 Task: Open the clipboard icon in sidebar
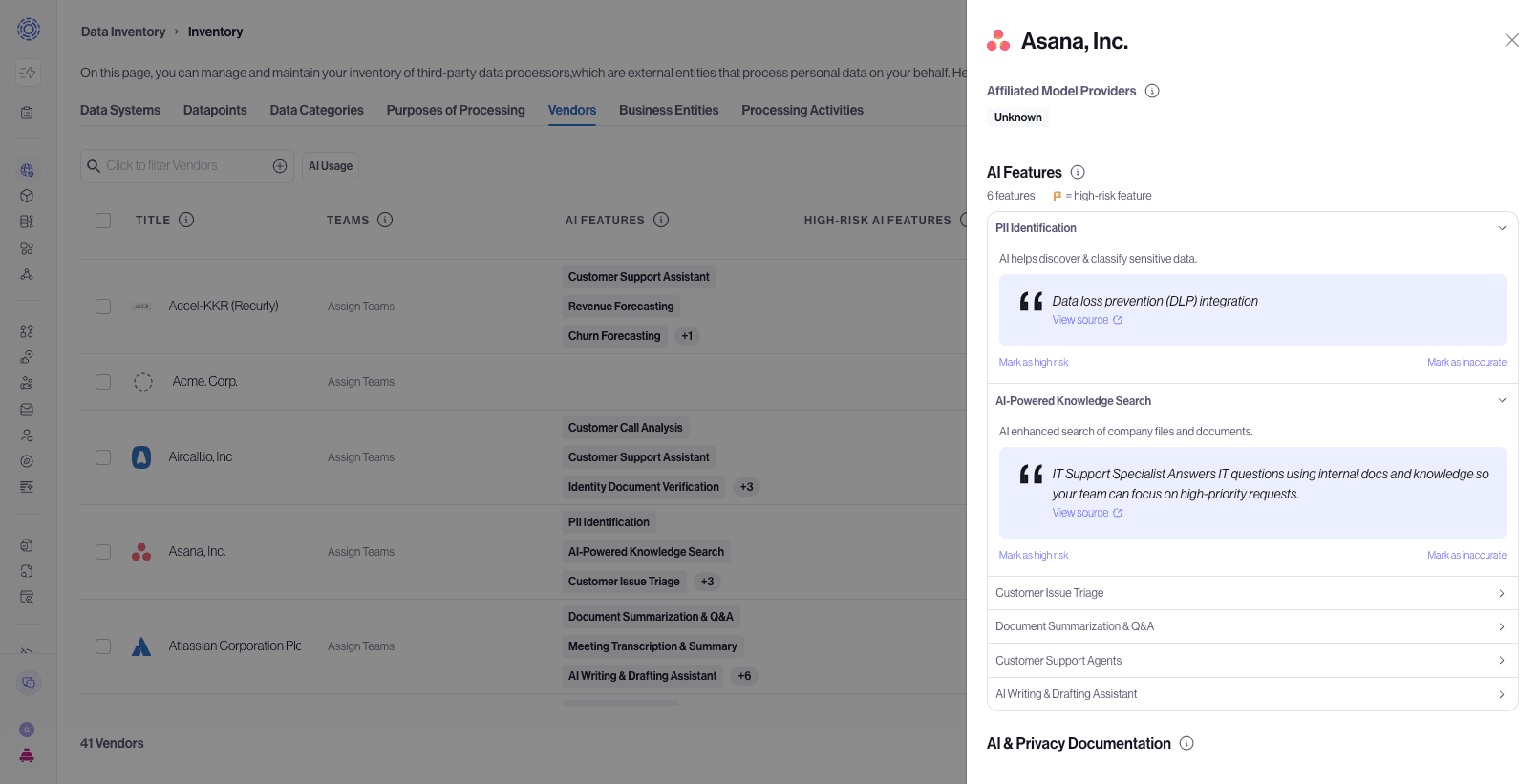tap(27, 113)
